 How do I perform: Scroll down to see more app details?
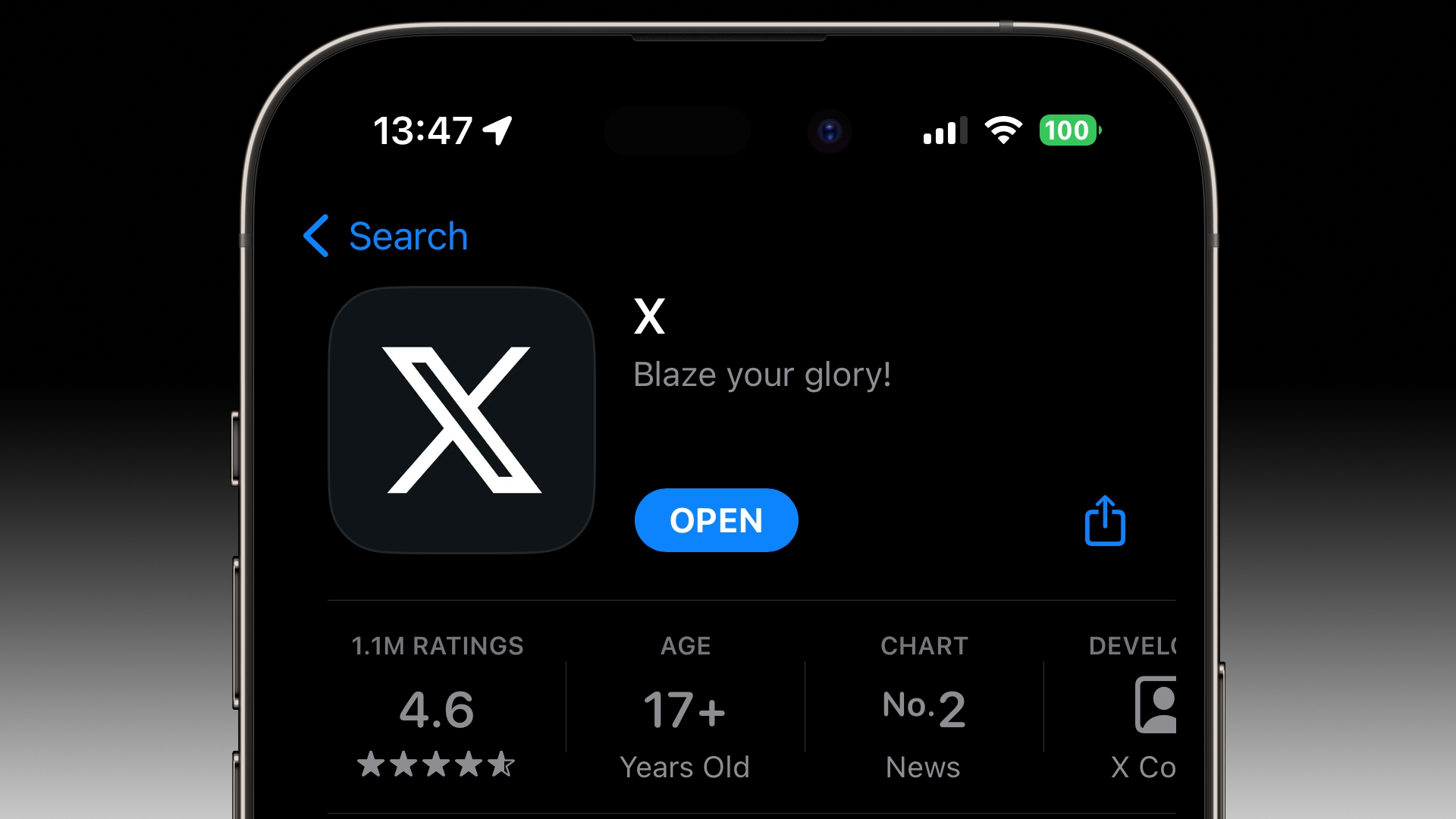tap(728, 700)
